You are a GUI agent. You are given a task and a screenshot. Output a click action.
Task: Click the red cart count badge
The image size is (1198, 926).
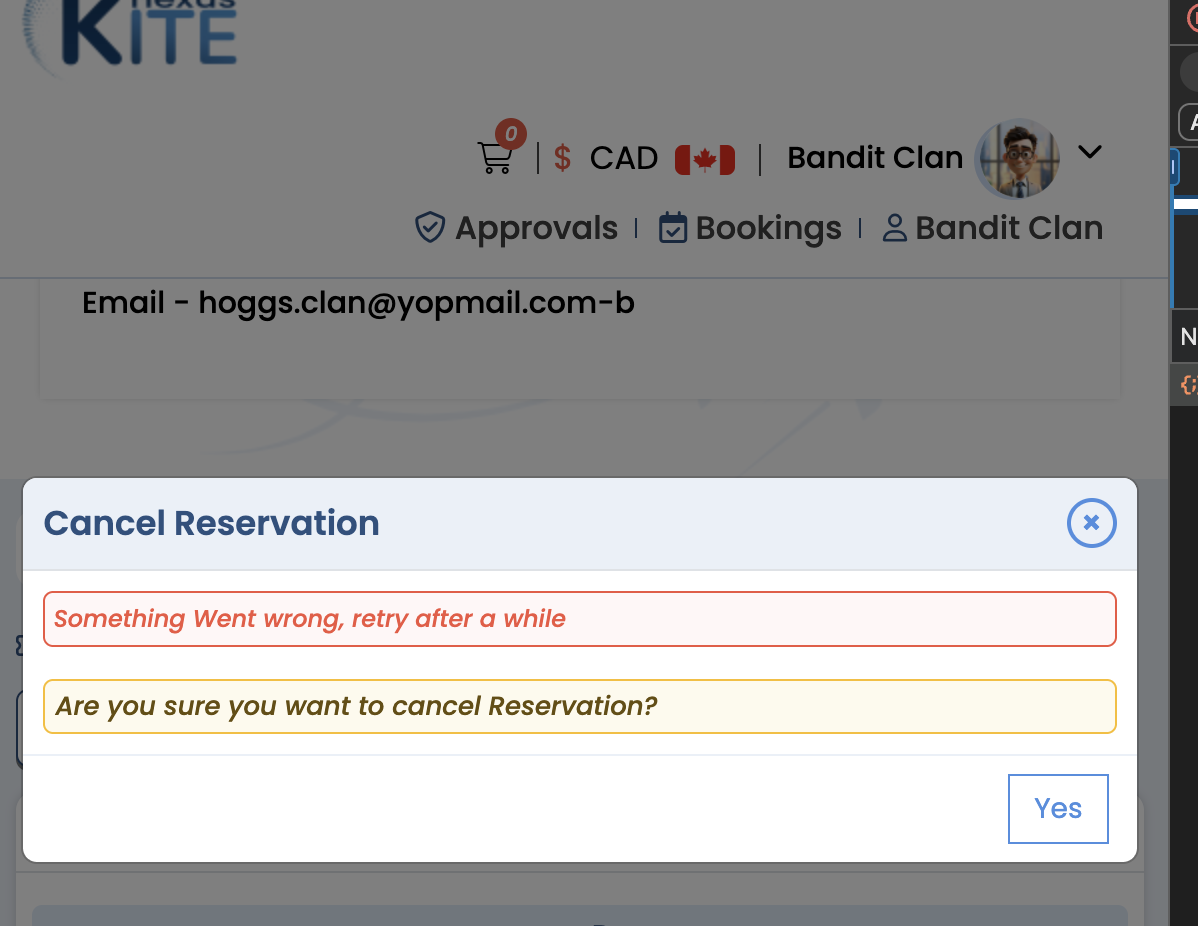(x=510, y=134)
